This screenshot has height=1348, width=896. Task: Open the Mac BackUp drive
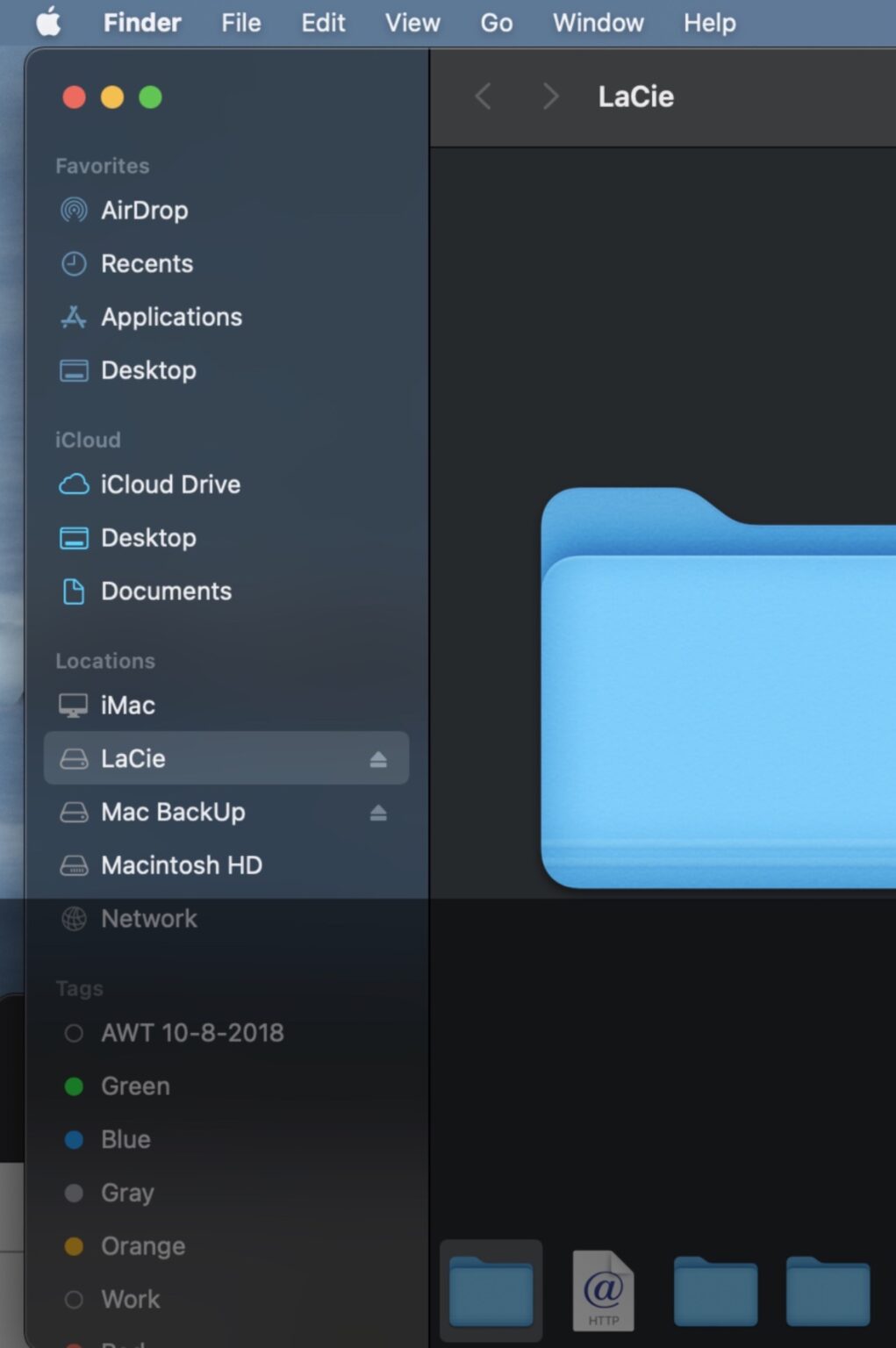click(x=174, y=812)
